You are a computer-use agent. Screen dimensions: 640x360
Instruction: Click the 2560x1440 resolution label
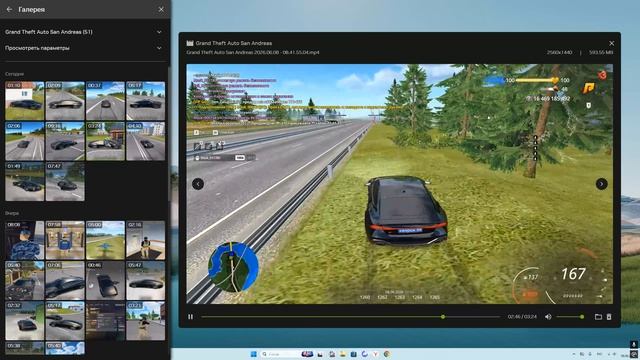point(559,53)
